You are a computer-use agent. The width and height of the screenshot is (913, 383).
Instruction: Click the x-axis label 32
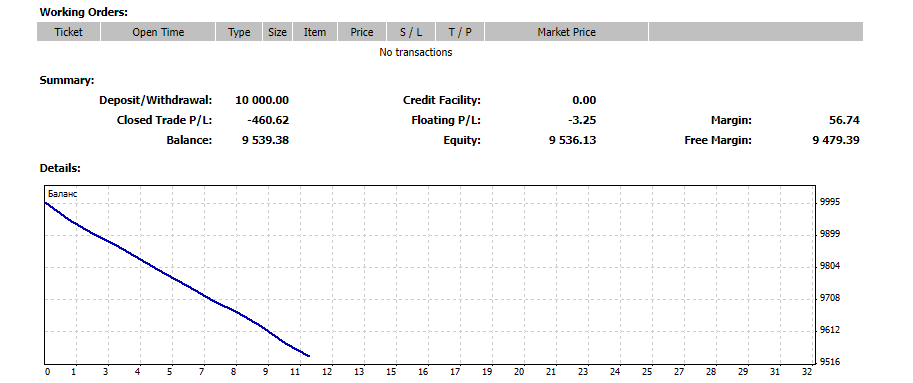807,373
